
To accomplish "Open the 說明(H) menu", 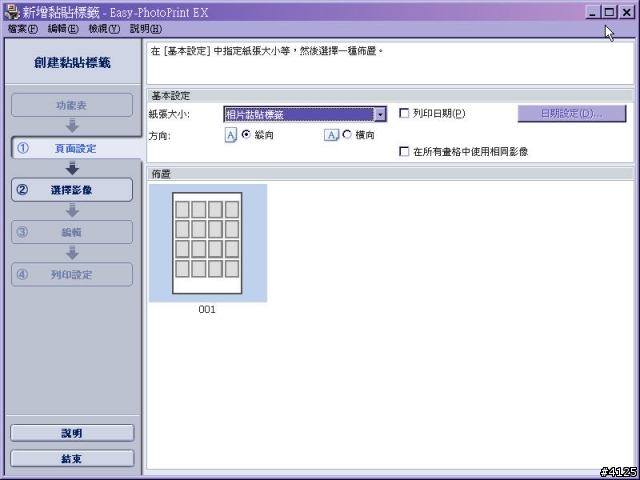I will click(x=146, y=29).
